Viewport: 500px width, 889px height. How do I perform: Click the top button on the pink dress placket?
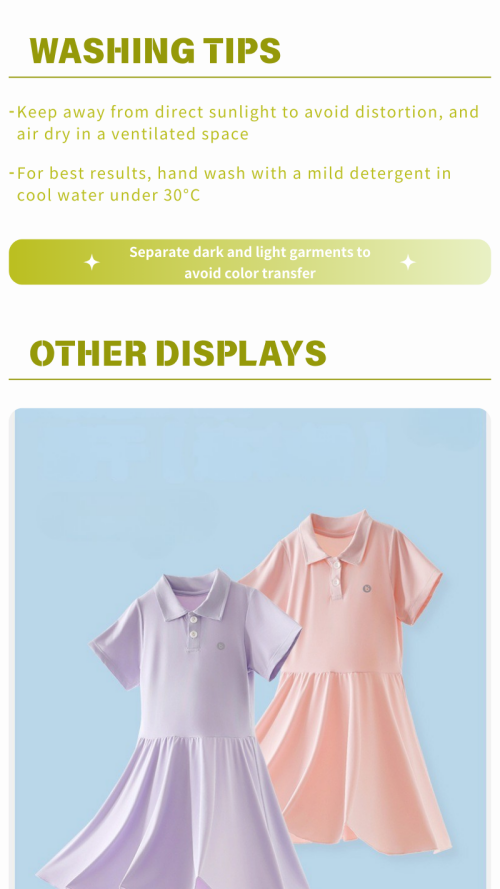[x=337, y=565]
